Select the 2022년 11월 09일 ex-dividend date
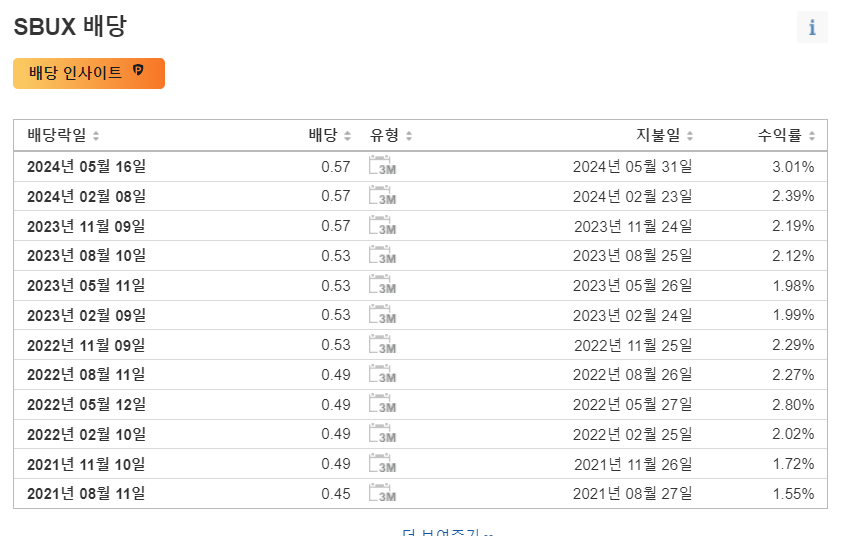 click(x=87, y=345)
